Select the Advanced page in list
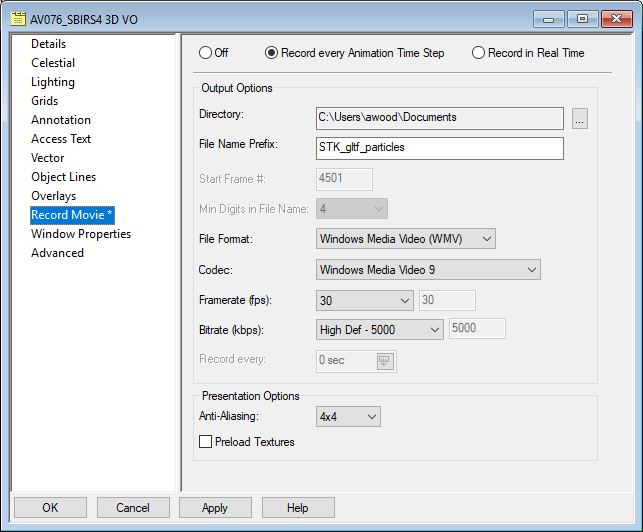The width and height of the screenshot is (643, 532). tap(58, 253)
